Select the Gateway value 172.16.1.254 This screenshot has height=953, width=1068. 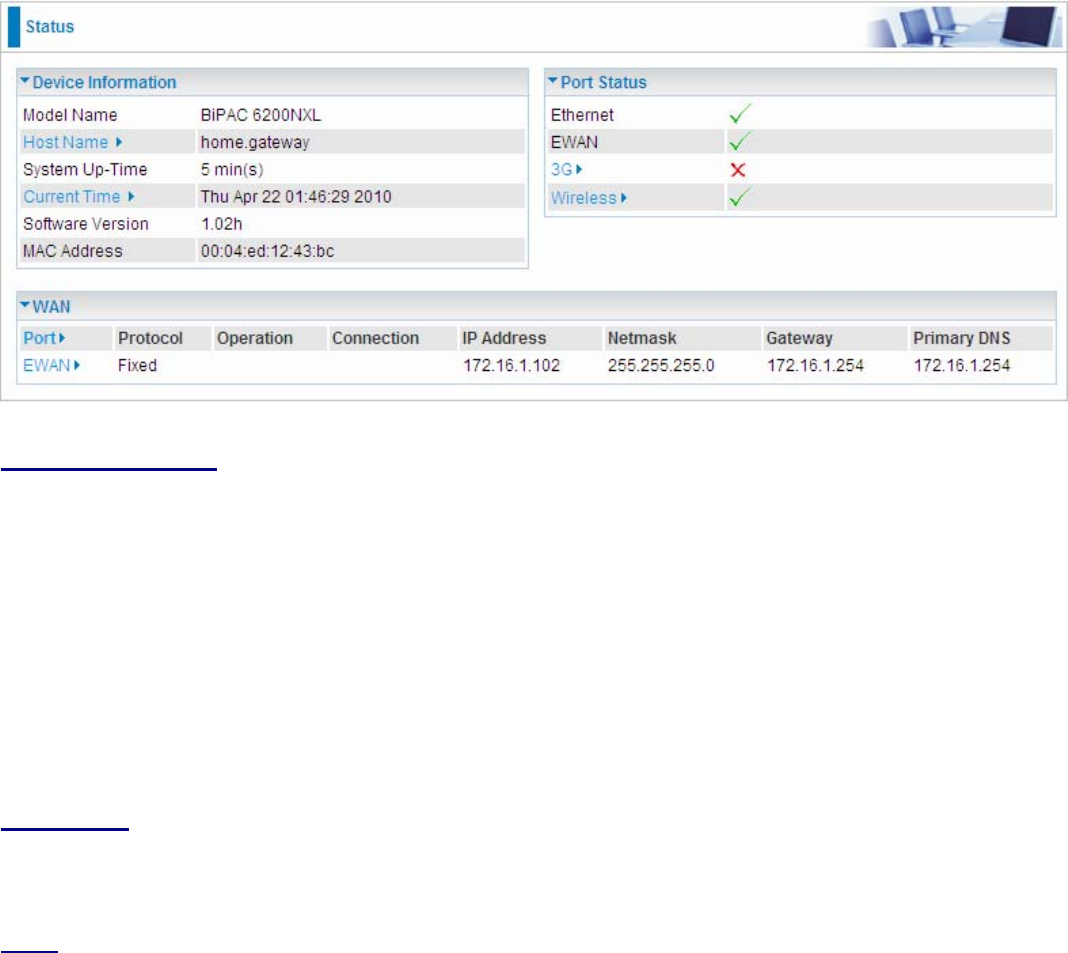[x=815, y=366]
